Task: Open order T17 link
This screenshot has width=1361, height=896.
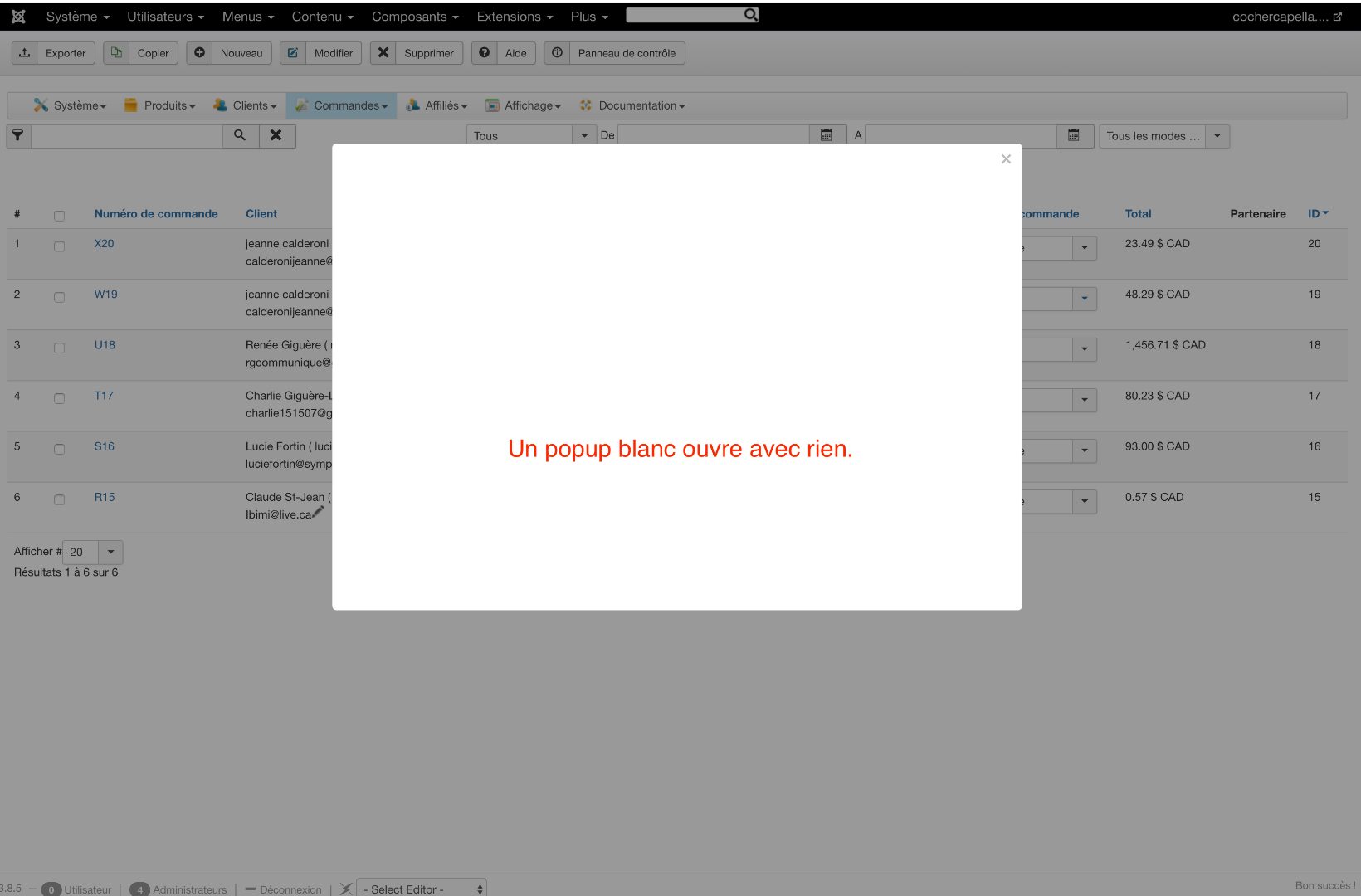Action: pos(104,396)
